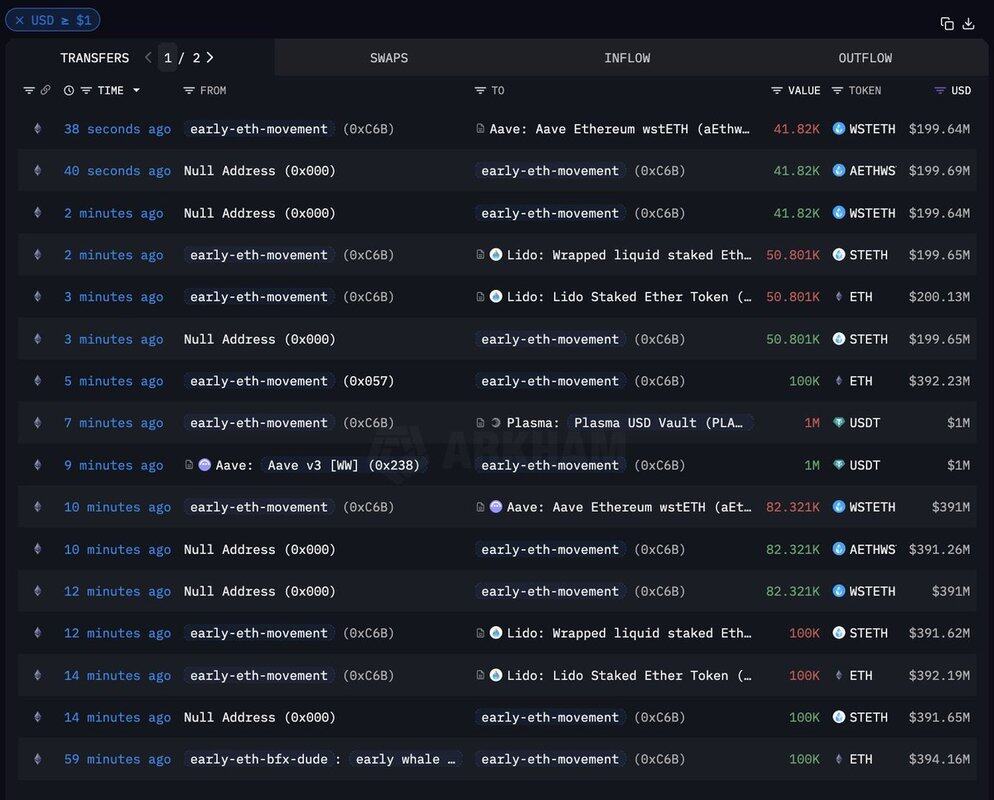
Task: Switch to the Inflow tab
Action: (x=627, y=58)
